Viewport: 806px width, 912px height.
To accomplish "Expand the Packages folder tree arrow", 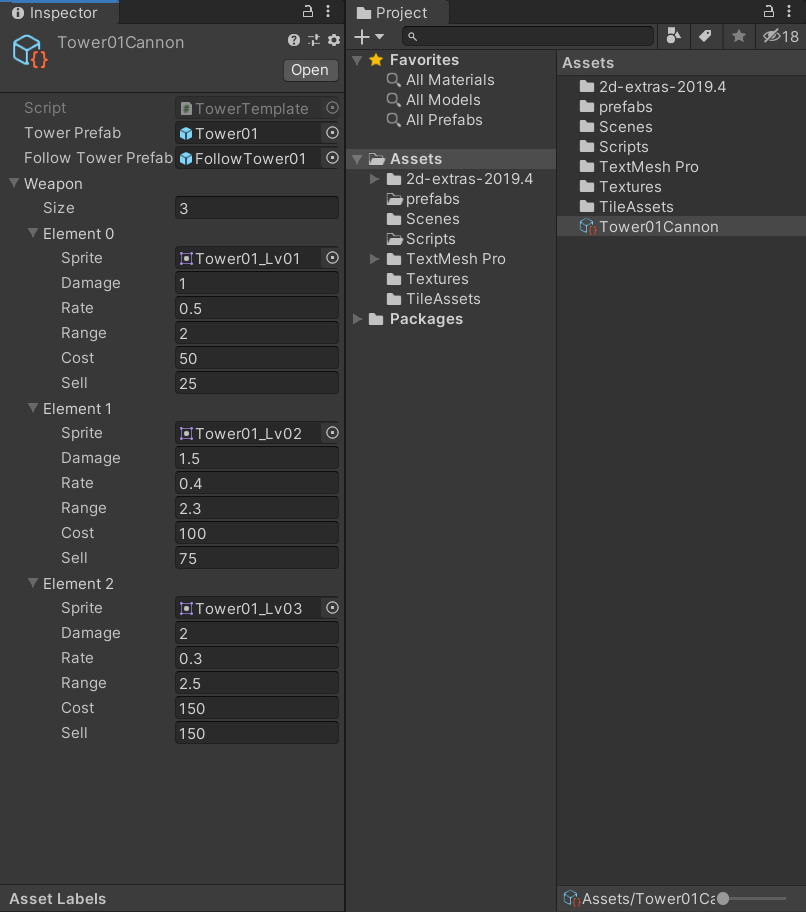I will [358, 319].
